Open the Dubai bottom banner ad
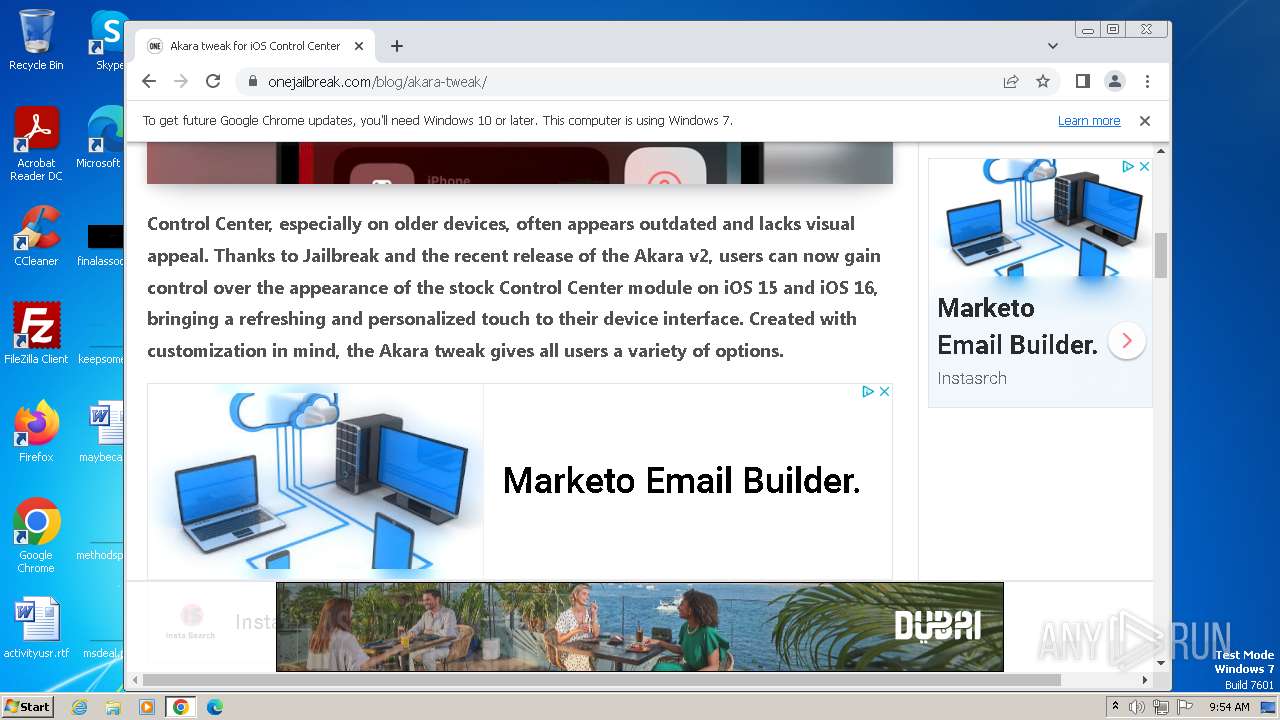 coord(640,627)
